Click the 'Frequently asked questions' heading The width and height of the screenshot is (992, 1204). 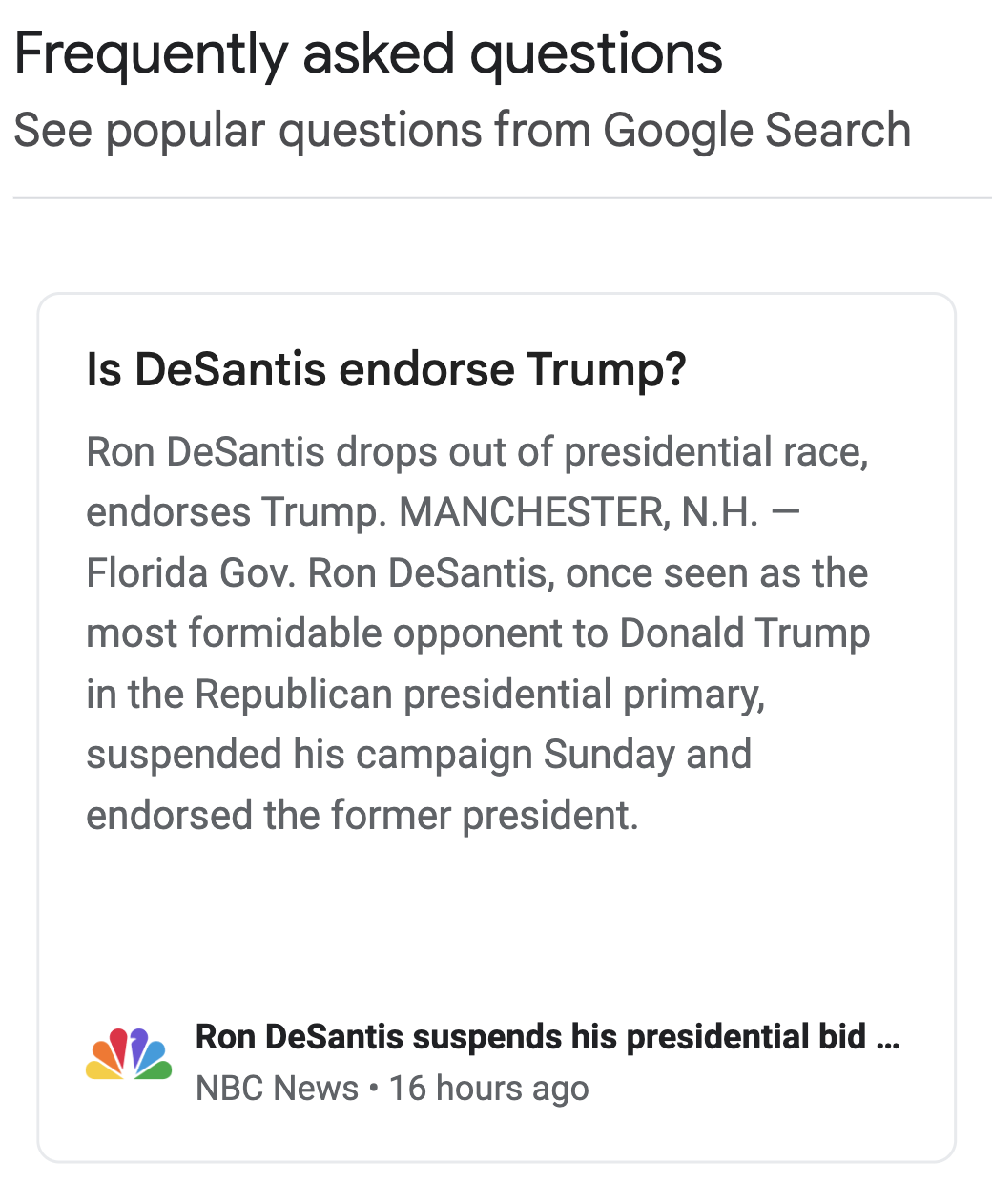pyautogui.click(x=368, y=53)
